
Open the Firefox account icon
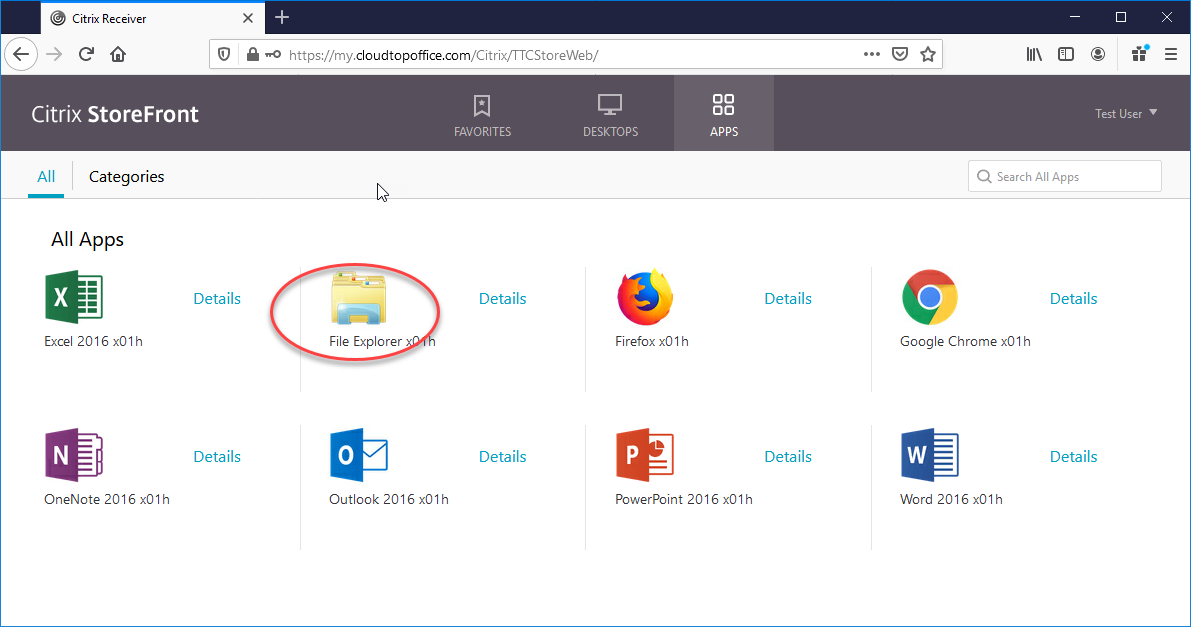click(1098, 55)
